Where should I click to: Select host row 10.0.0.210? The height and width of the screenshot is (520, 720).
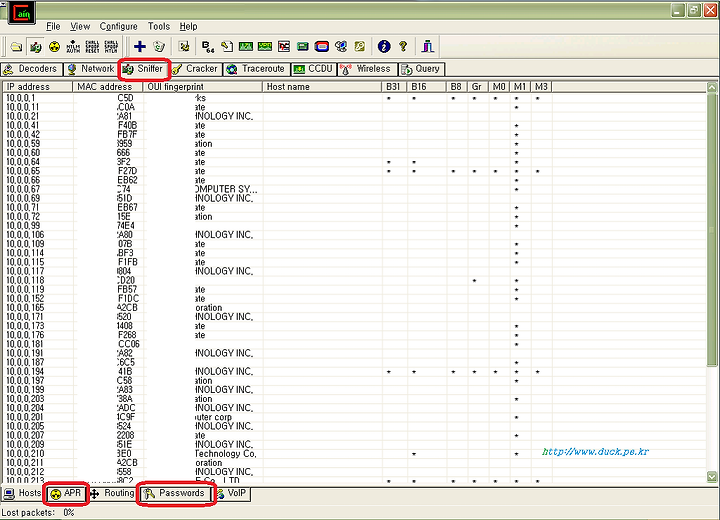[x=354, y=453]
